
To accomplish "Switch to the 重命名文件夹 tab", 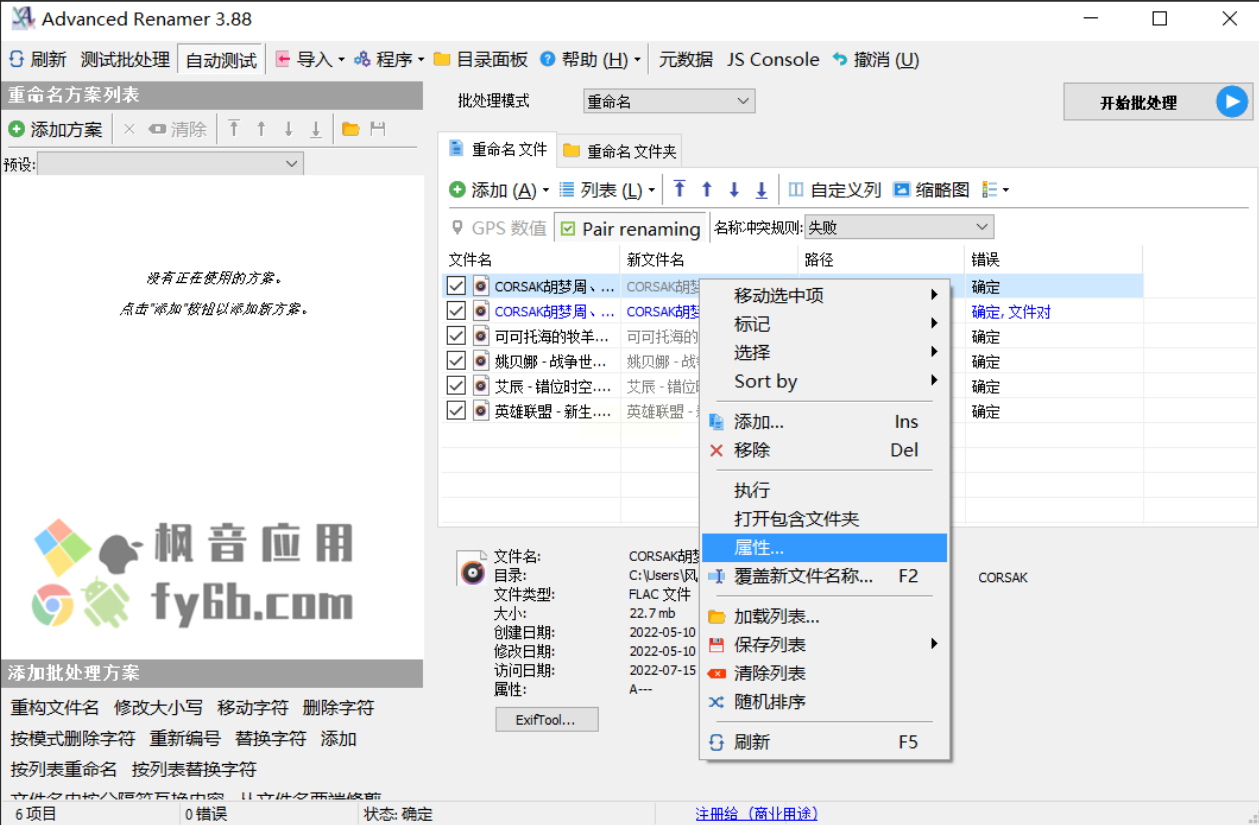I will coord(620,151).
